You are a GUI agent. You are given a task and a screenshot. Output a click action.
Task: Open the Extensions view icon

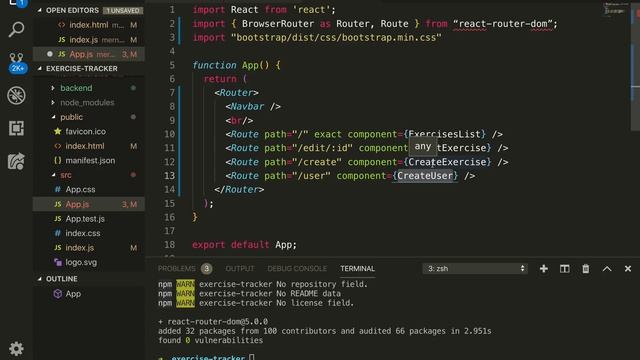[16, 128]
